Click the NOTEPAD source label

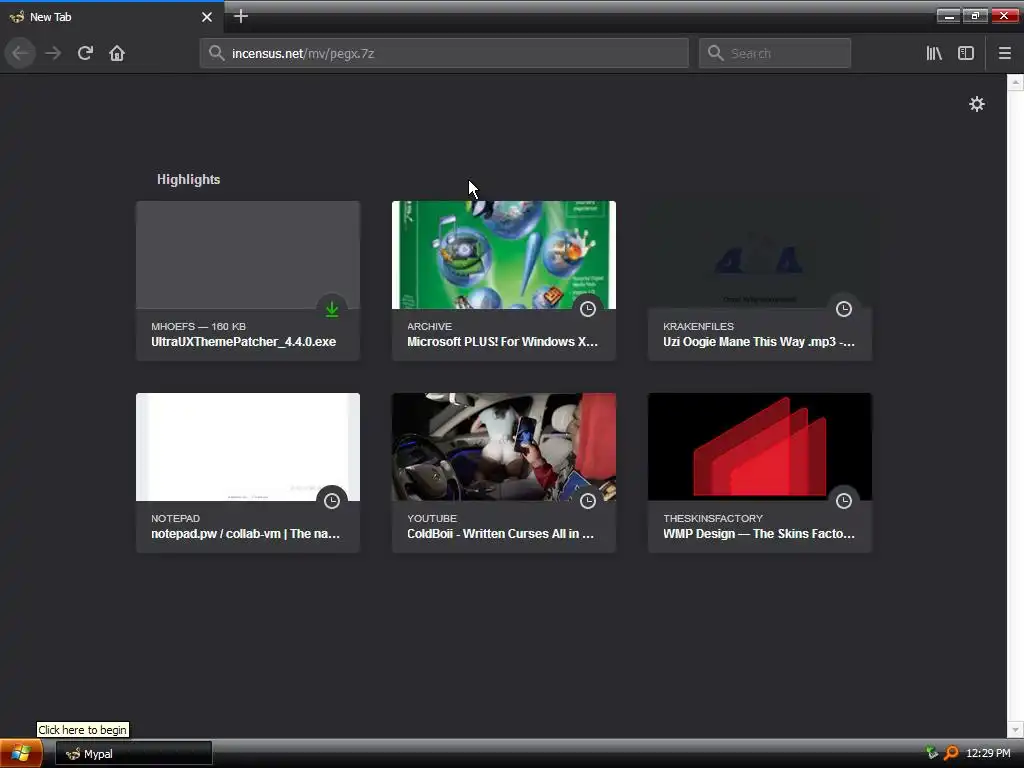[175, 519]
